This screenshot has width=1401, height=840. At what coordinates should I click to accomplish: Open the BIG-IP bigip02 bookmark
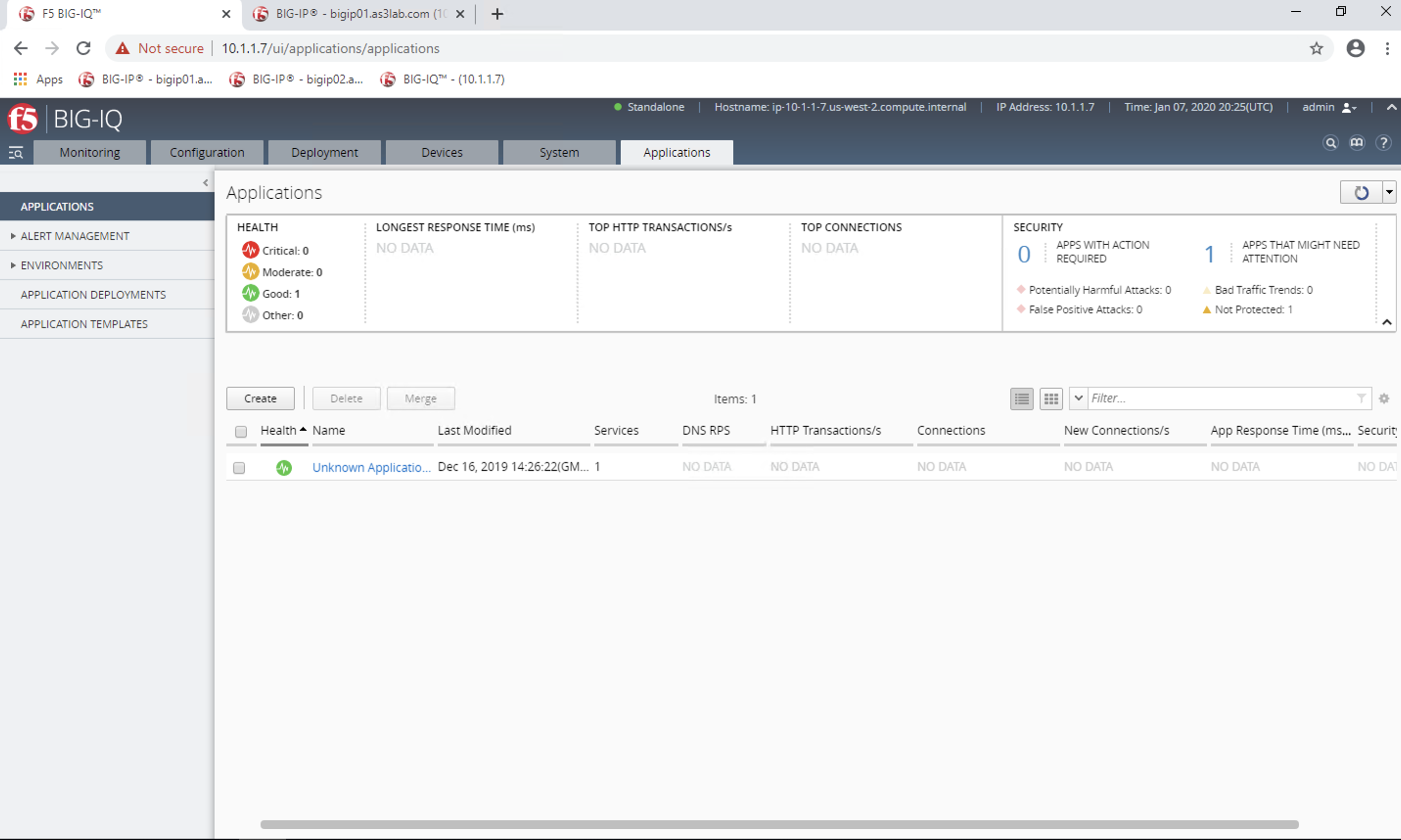pos(297,79)
